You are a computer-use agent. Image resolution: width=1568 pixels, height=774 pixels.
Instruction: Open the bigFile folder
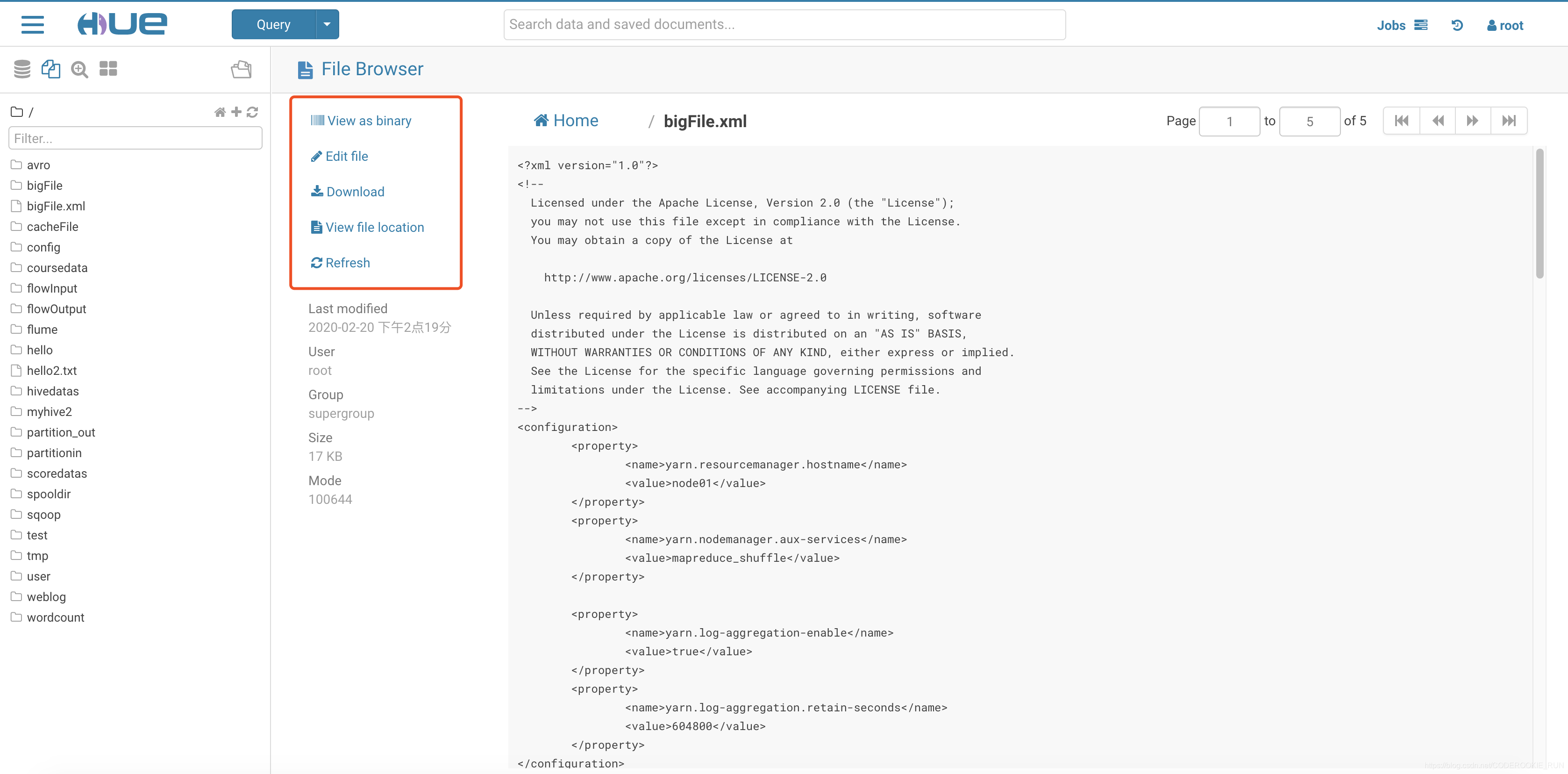click(44, 185)
